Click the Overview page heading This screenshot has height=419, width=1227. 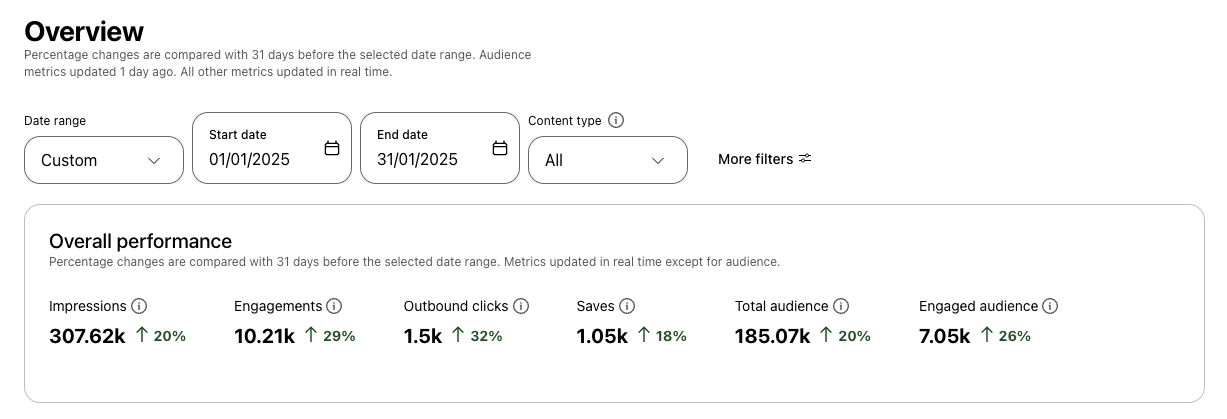[x=84, y=31]
